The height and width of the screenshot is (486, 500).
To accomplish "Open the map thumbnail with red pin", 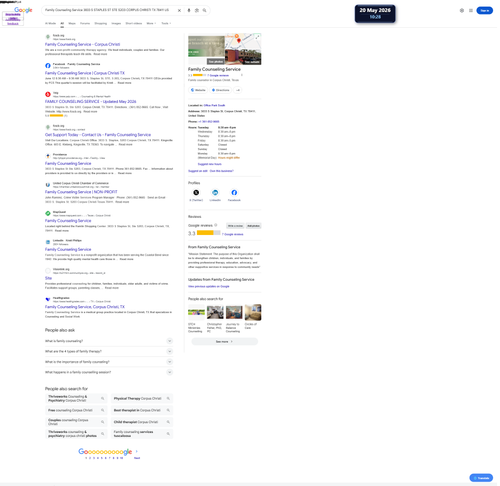I will [x=243, y=41].
